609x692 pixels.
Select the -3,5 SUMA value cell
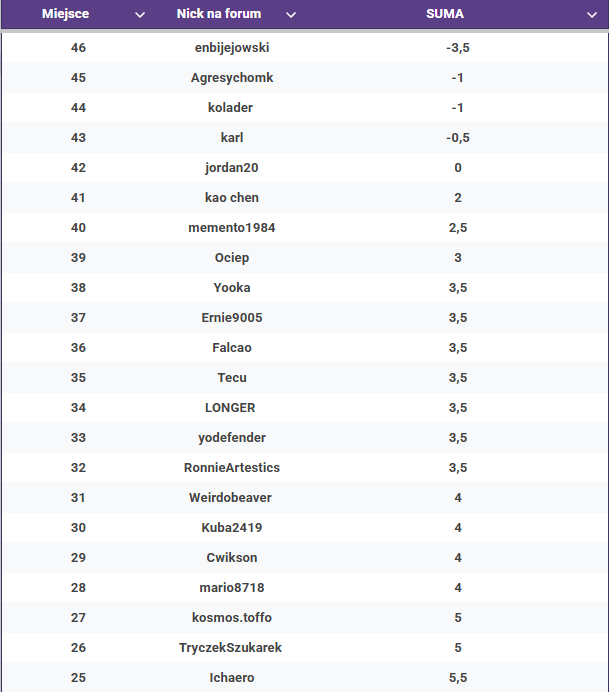(458, 48)
